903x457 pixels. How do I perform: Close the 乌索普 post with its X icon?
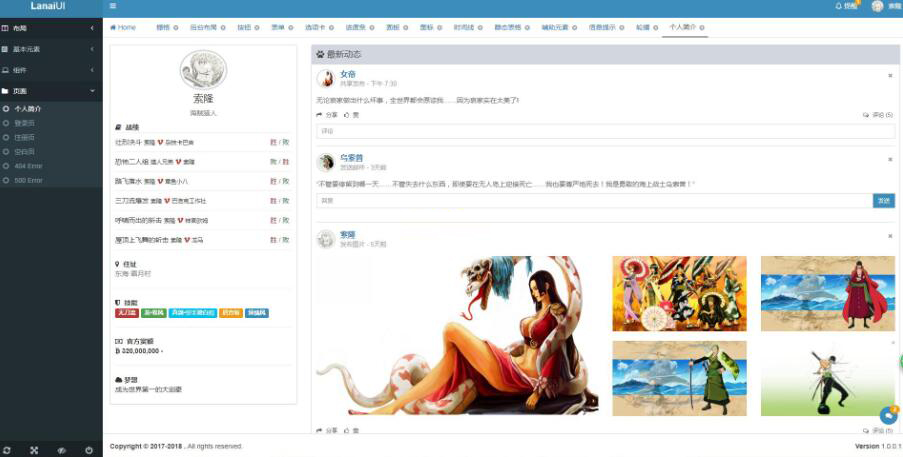(890, 159)
